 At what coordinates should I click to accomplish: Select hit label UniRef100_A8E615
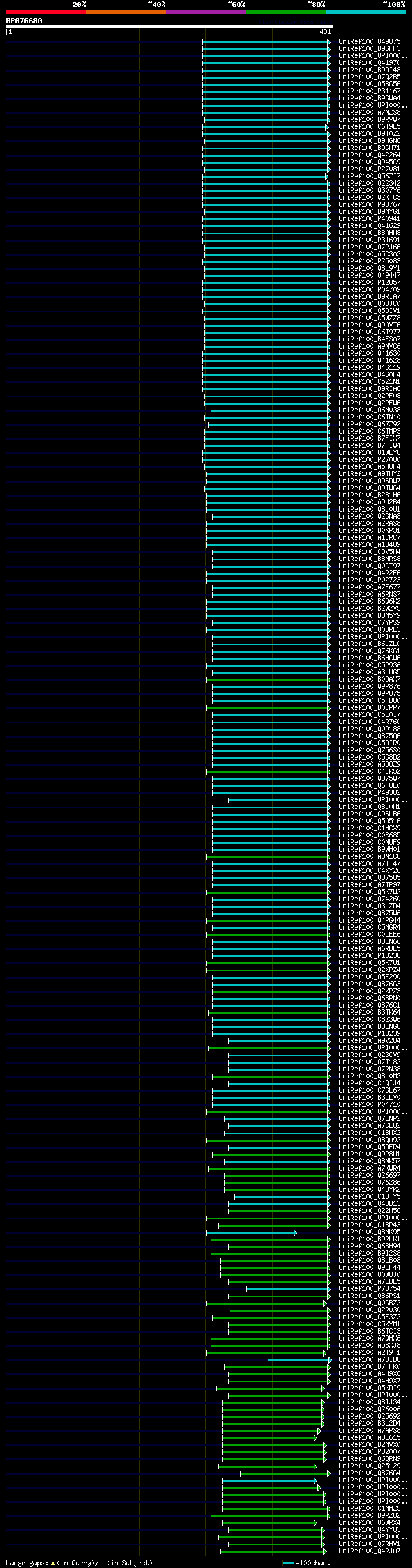coord(370,1437)
